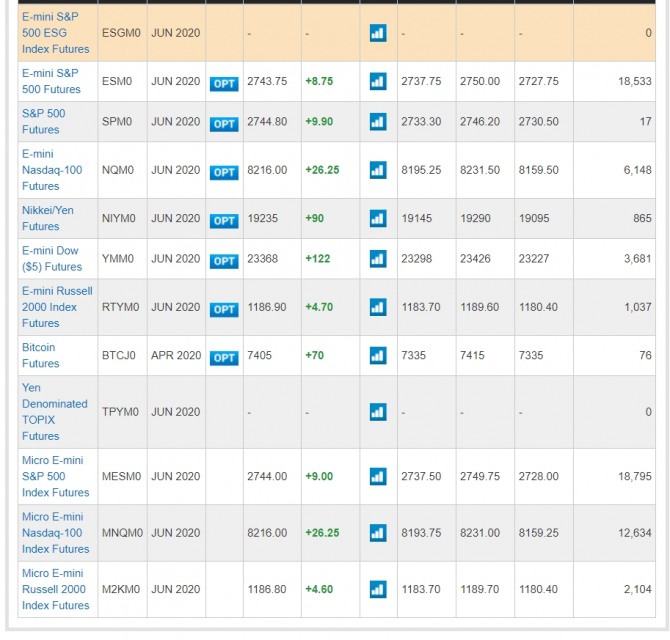The image size is (670, 640).
Task: Open chart icon for Micro E-mini Nasdaq-100 MNQM0
Action: click(x=377, y=533)
